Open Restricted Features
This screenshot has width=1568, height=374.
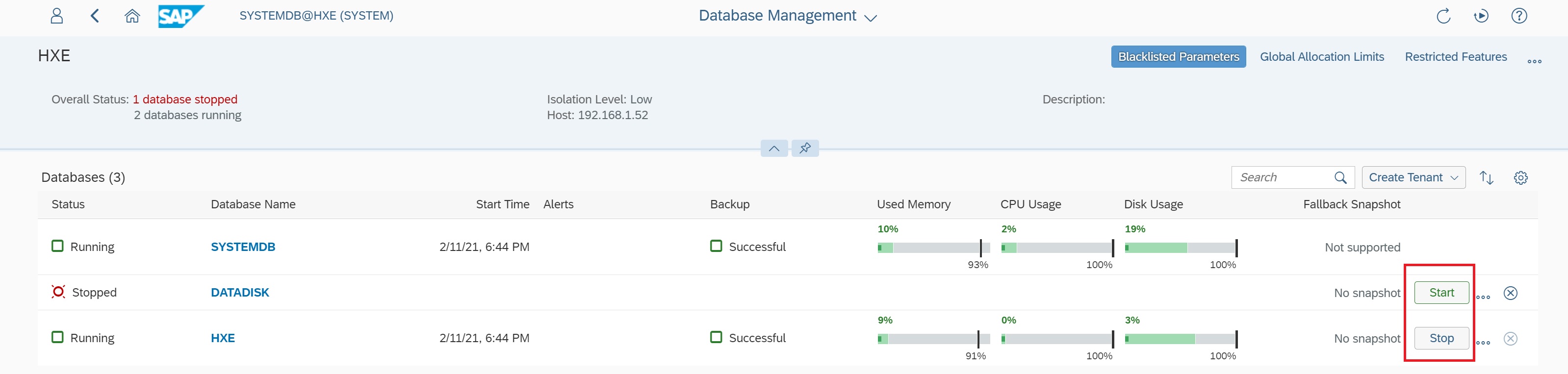[1455, 56]
